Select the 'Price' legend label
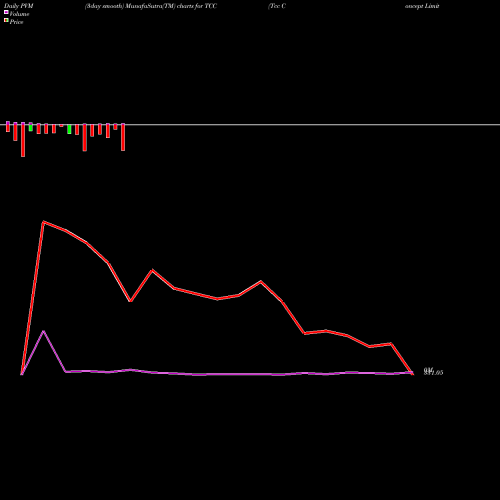Image resolution: width=500 pixels, height=500 pixels. [x=16, y=22]
